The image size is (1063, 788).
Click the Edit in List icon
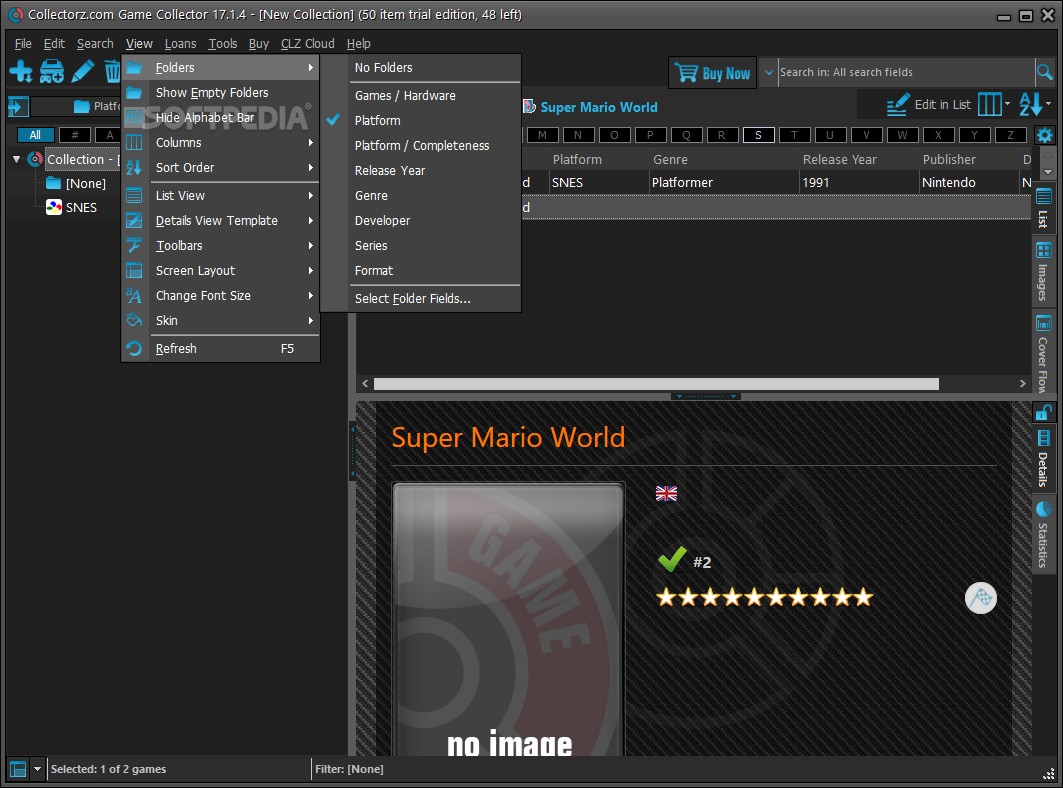coord(897,105)
